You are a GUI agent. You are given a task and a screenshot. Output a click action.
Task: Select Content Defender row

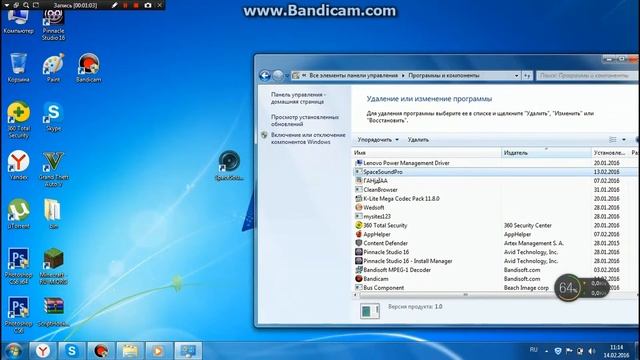tap(496, 243)
